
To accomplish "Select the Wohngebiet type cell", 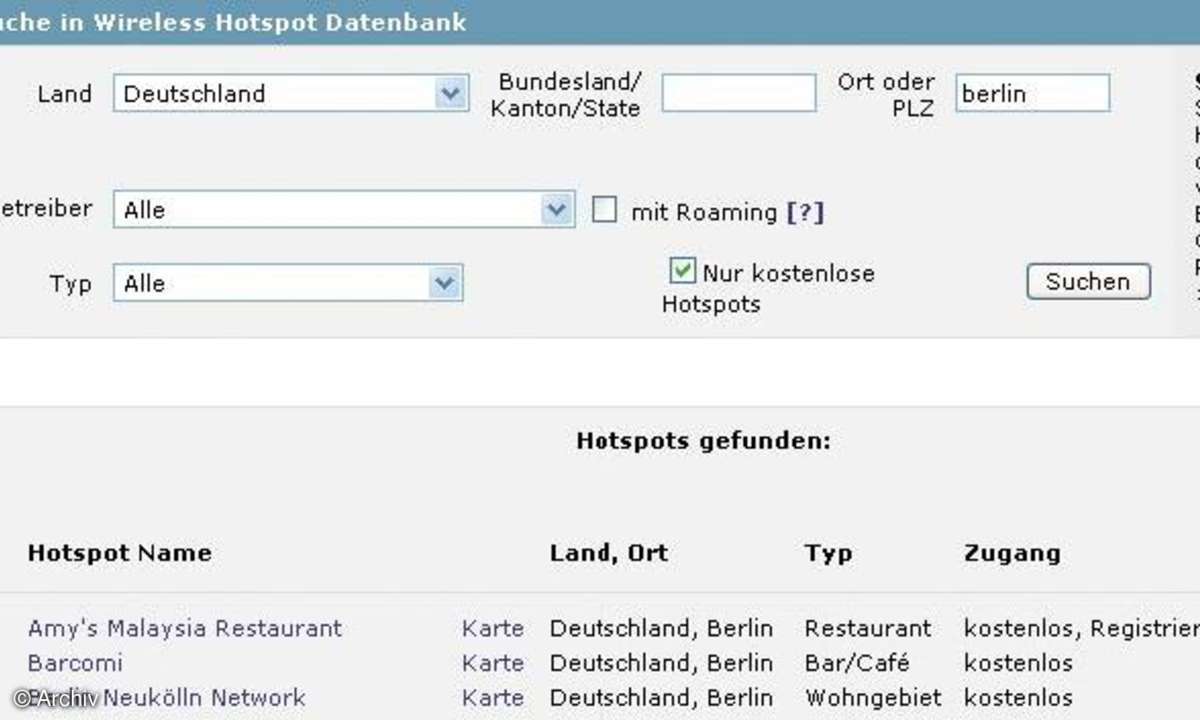I will [x=873, y=697].
